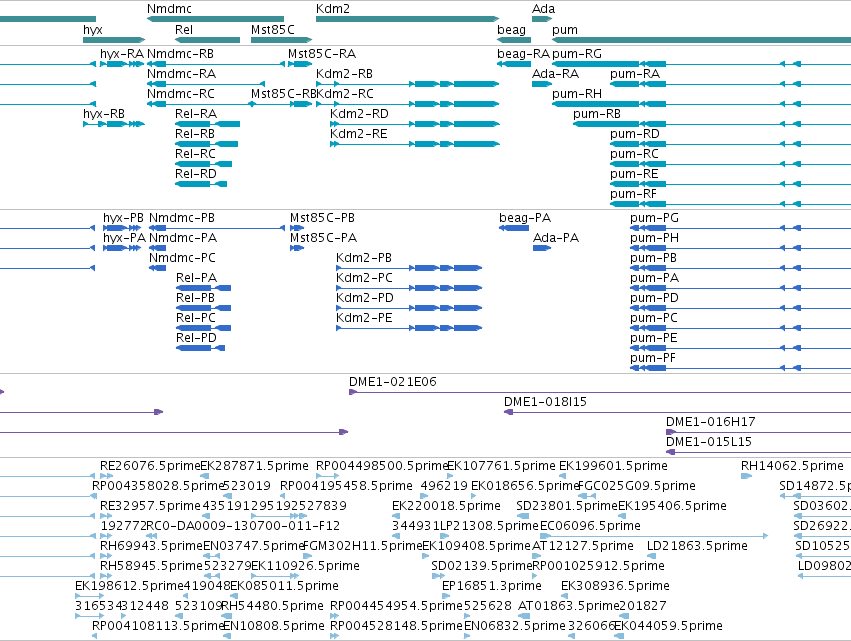Select transcript pum-RH

[577, 94]
